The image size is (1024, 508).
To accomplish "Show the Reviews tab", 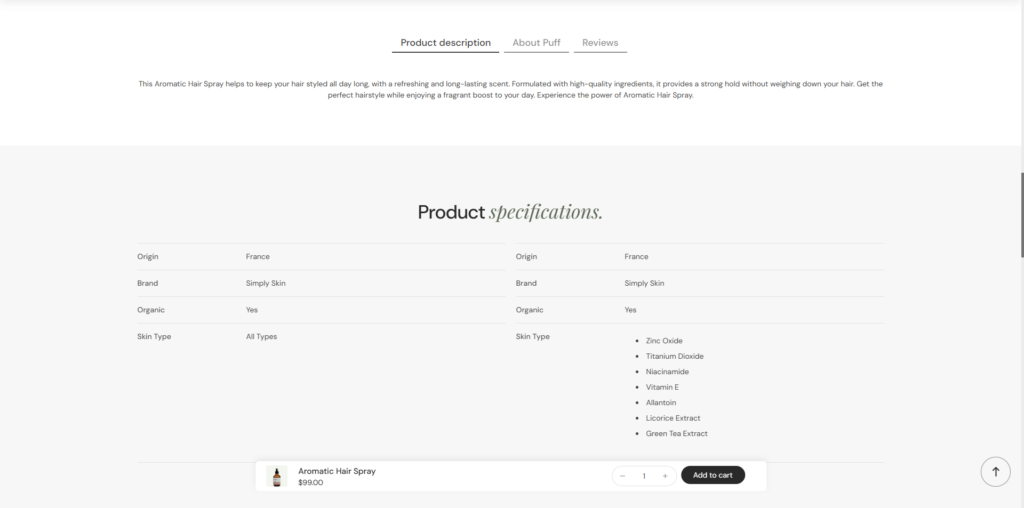I will pyautogui.click(x=600, y=43).
